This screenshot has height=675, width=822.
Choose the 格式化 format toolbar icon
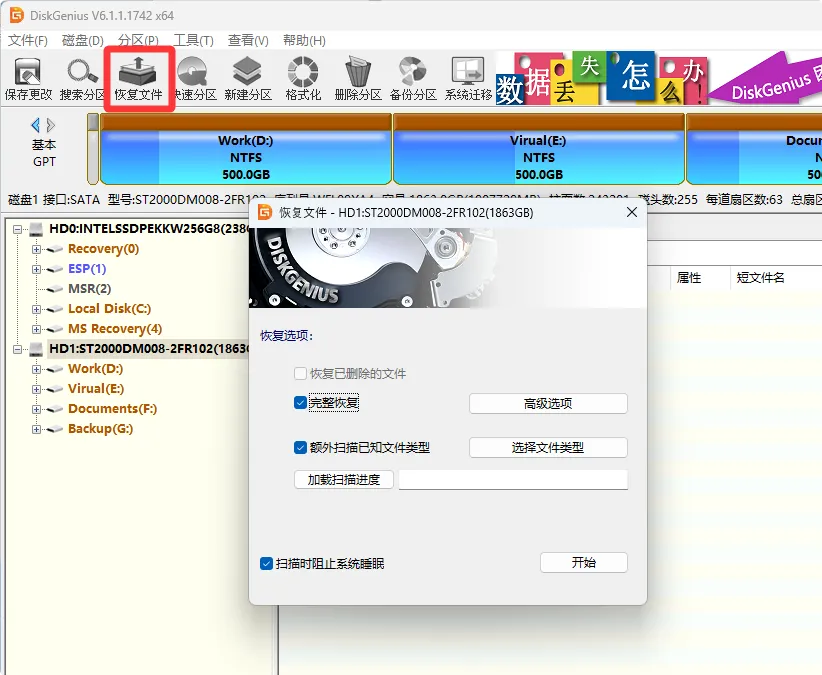tap(303, 79)
